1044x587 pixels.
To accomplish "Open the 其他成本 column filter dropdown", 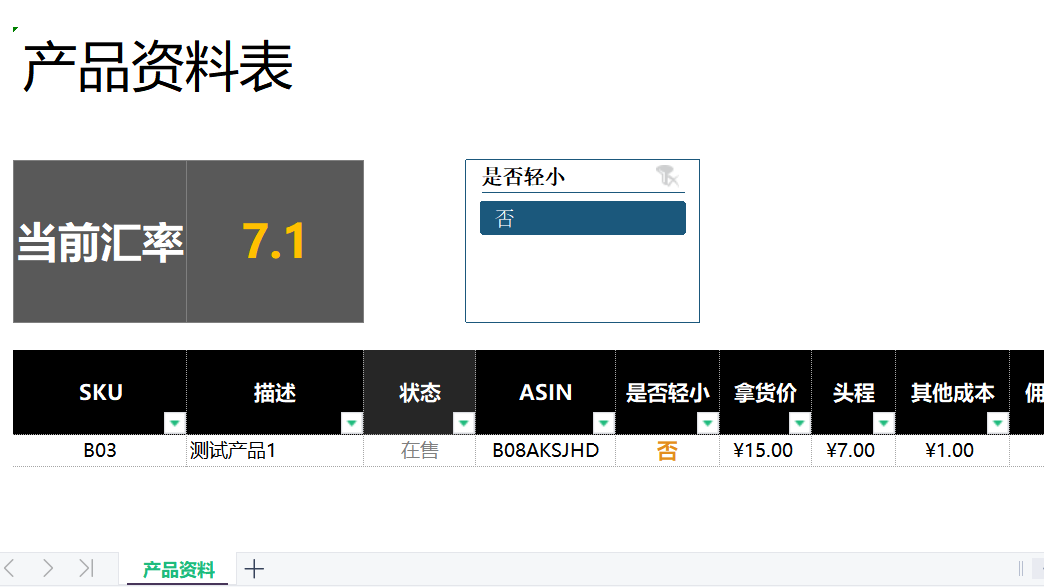I will click(x=997, y=423).
